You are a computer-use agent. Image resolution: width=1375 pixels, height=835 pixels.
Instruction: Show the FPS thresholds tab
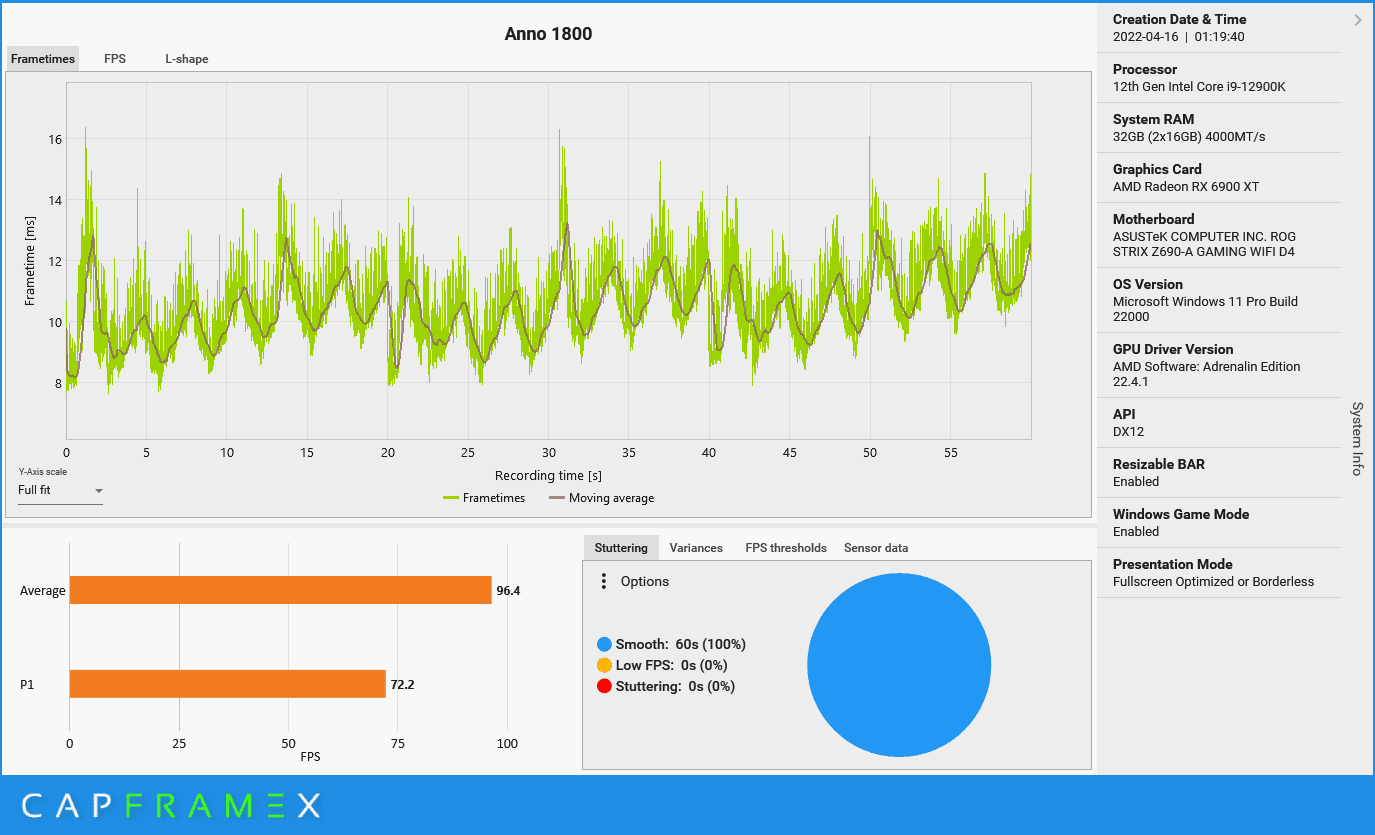tap(786, 547)
